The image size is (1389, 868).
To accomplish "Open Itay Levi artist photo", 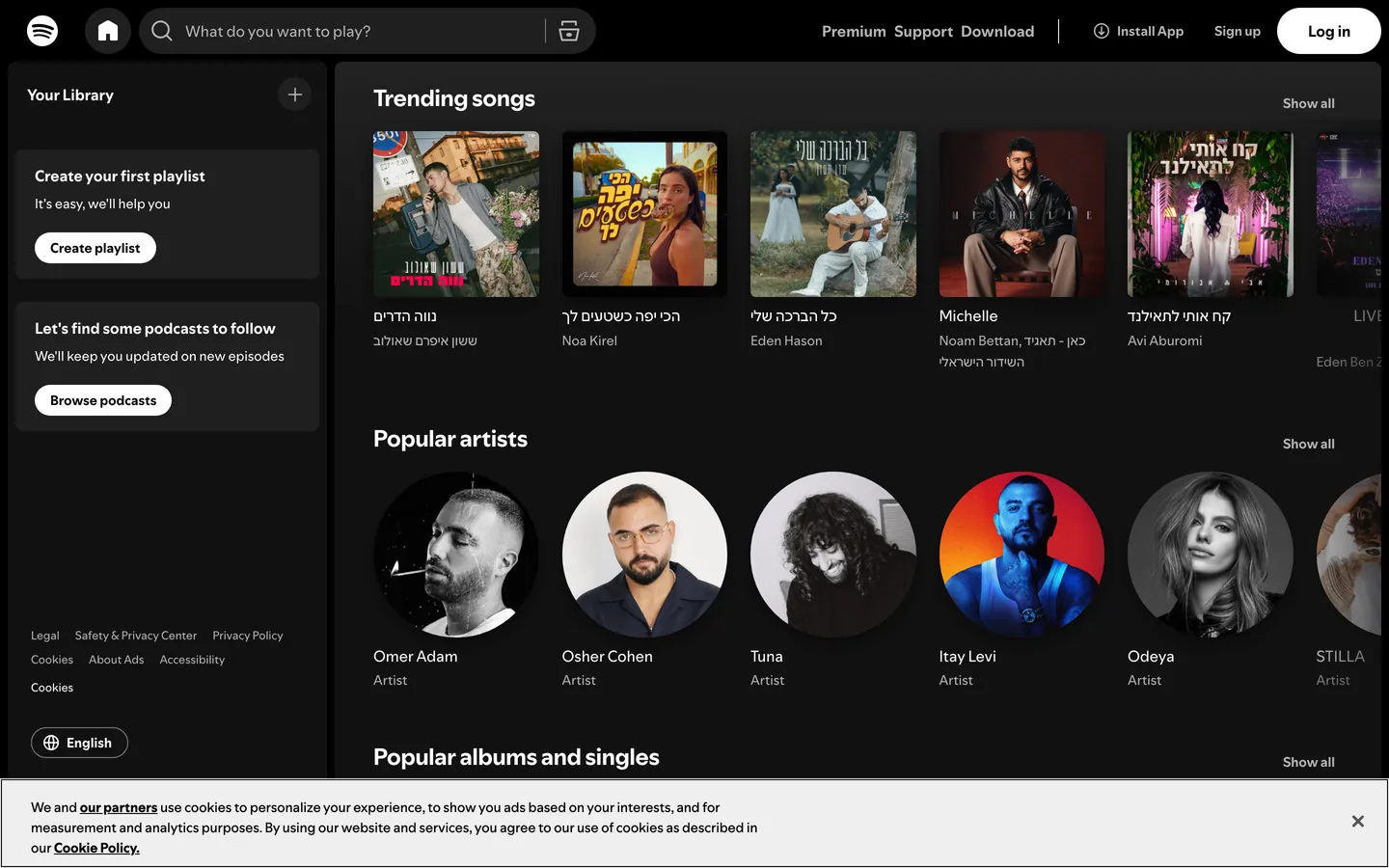I will [1021, 555].
